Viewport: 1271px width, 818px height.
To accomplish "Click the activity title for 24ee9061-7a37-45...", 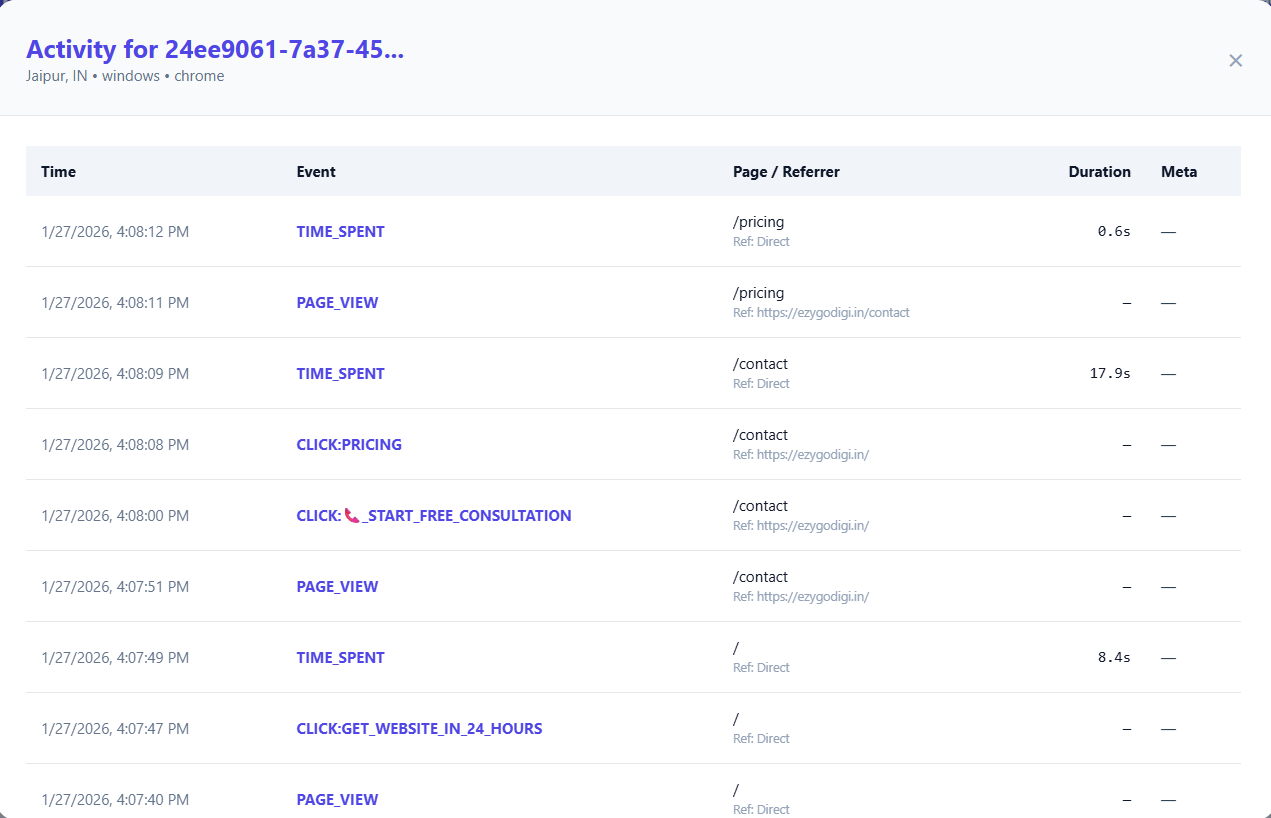I will pyautogui.click(x=216, y=49).
